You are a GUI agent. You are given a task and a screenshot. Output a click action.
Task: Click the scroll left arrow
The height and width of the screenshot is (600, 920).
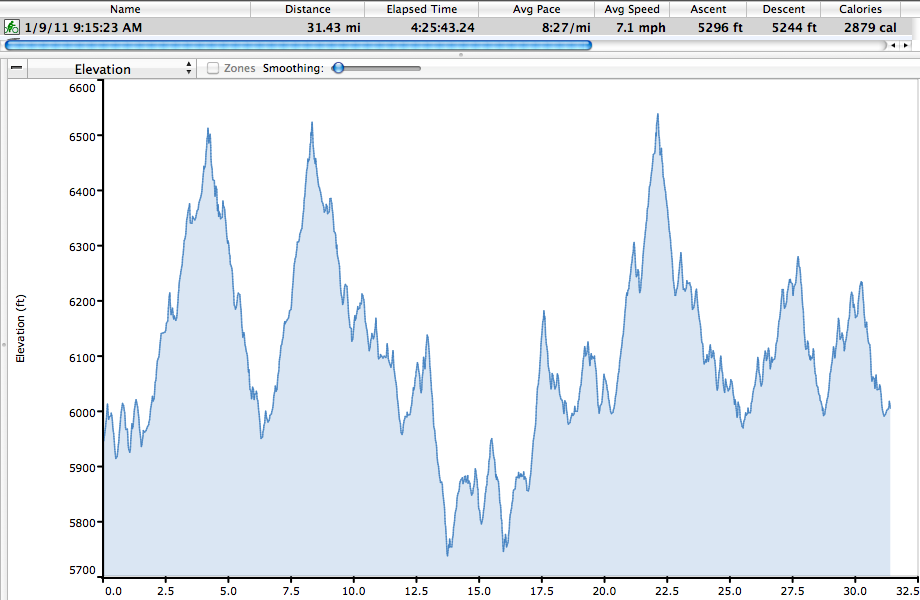pyautogui.click(x=892, y=45)
